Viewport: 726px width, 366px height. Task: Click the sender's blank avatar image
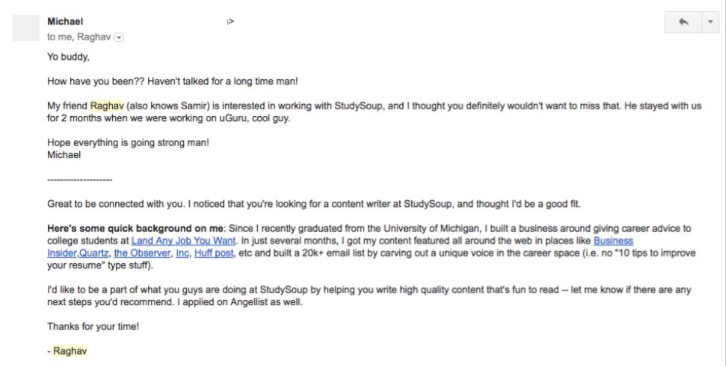coord(26,28)
